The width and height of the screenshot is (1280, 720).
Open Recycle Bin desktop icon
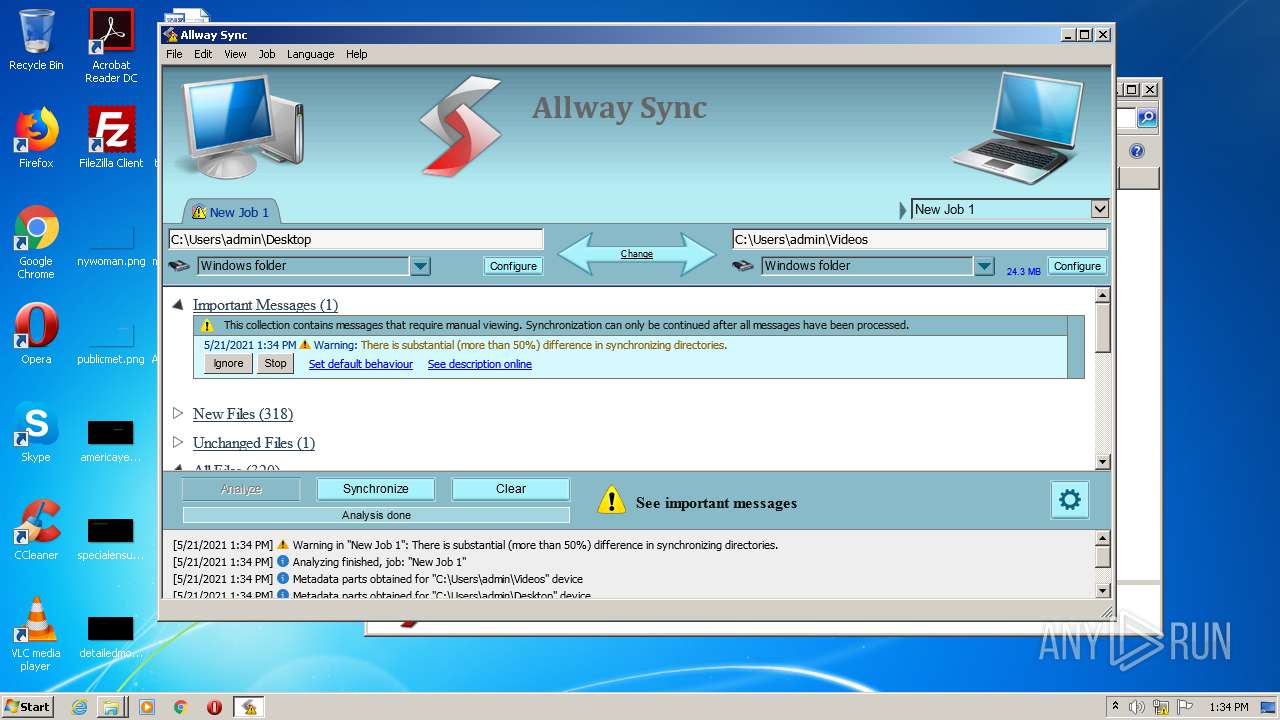(x=36, y=40)
